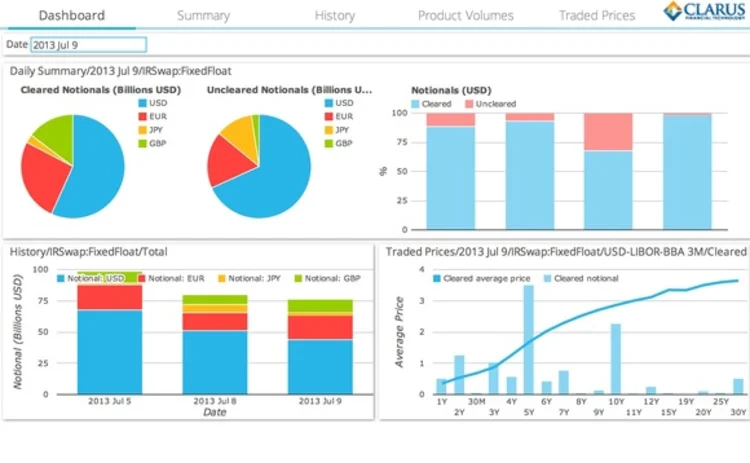Switch to the Summary tab

(x=203, y=16)
